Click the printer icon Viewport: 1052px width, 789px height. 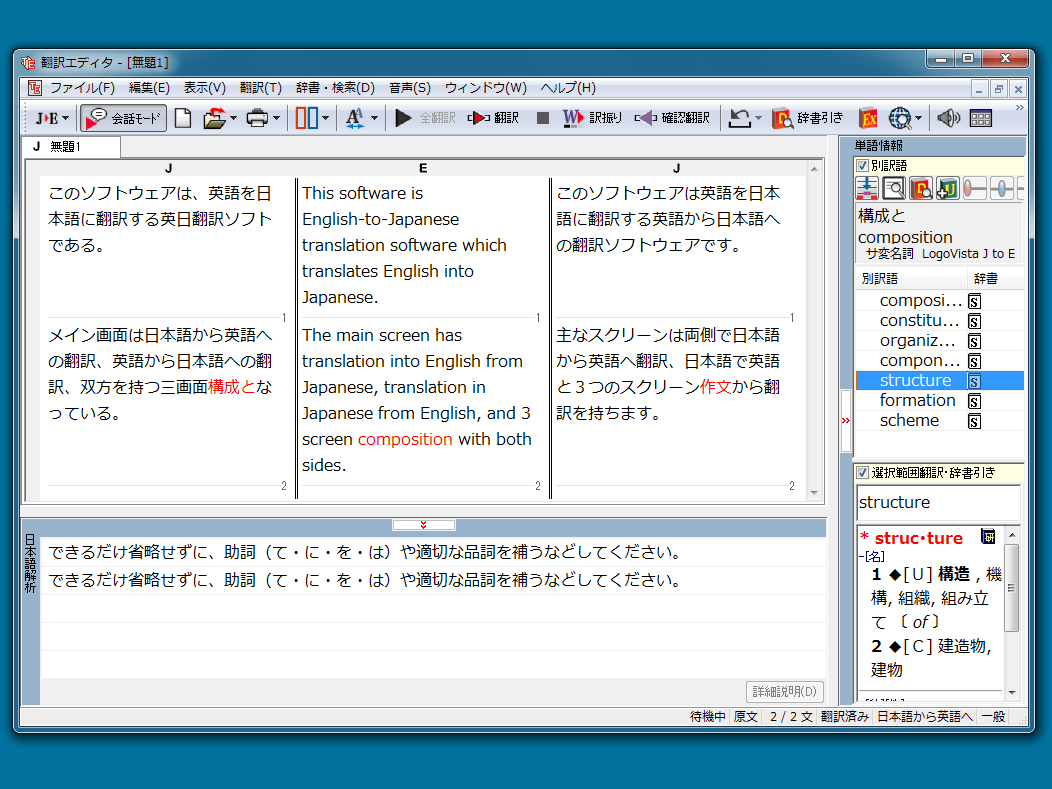point(257,118)
